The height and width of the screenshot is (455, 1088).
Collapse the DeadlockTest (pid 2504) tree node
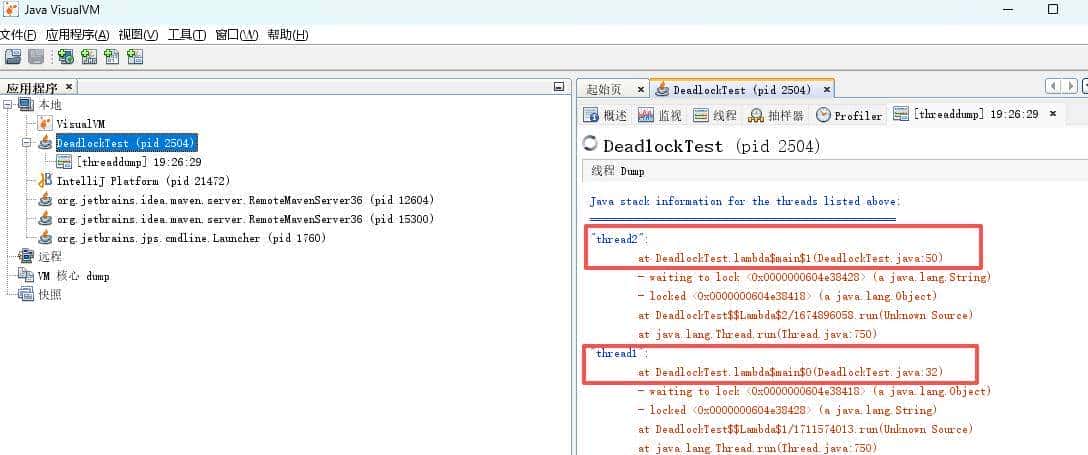[x=28, y=143]
